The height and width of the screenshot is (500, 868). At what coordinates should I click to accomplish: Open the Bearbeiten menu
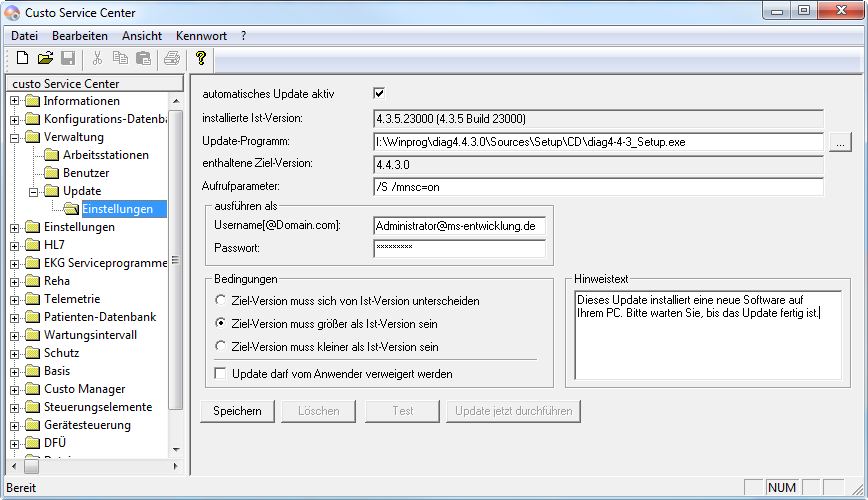(80, 35)
